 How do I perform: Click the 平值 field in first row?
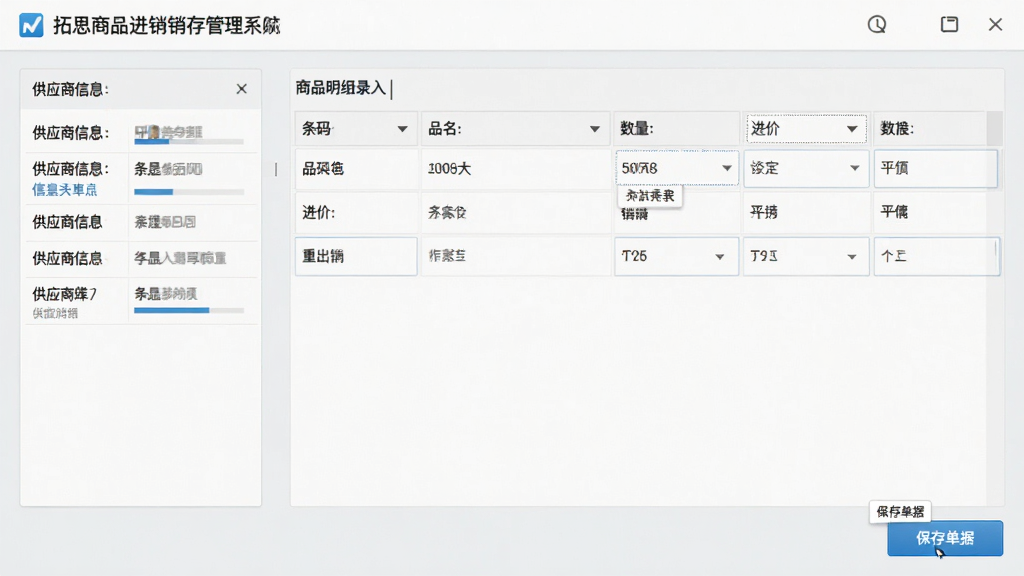pyautogui.click(x=936, y=168)
